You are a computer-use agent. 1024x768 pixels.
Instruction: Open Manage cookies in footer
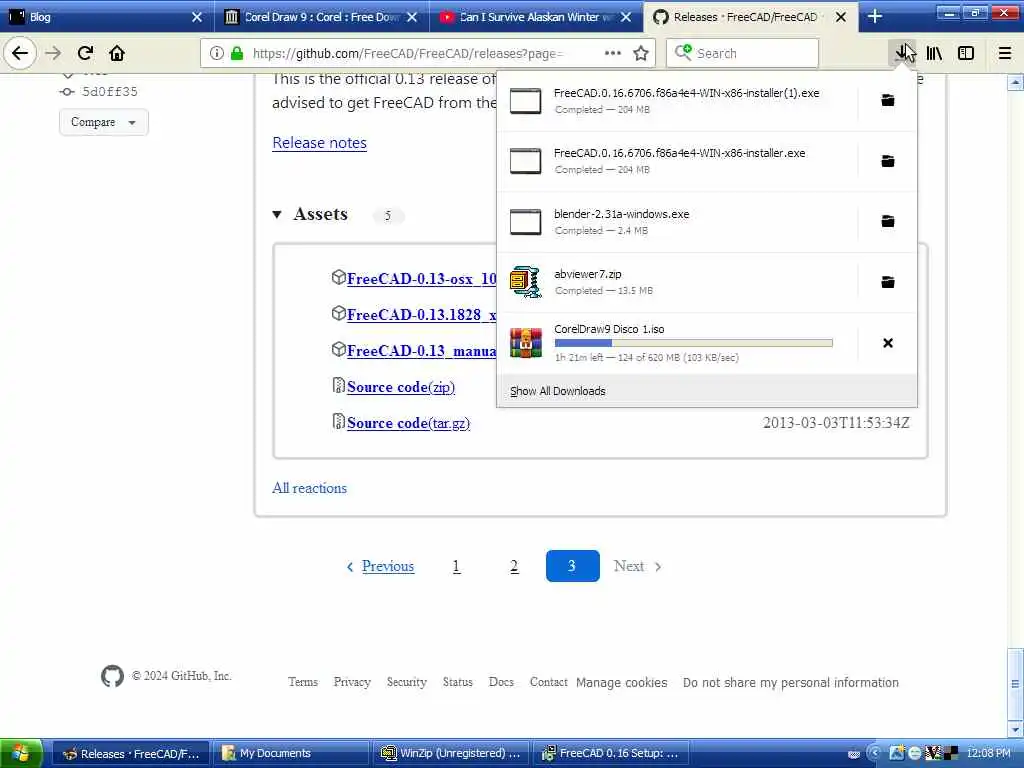point(622,682)
